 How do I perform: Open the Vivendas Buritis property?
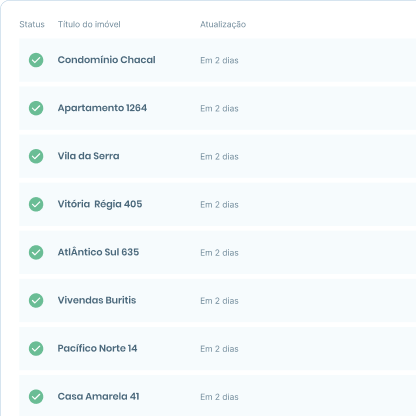tap(97, 300)
